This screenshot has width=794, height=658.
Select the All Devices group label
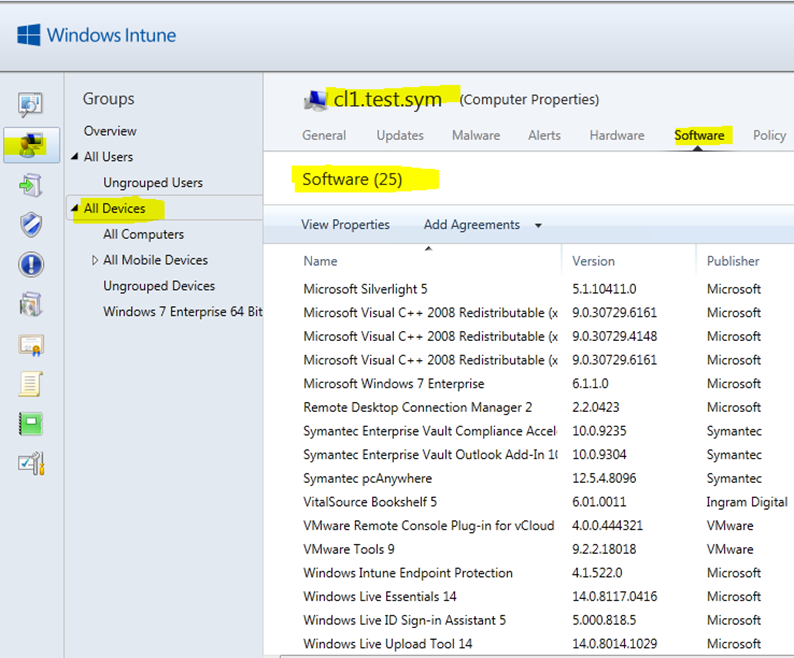[114, 208]
